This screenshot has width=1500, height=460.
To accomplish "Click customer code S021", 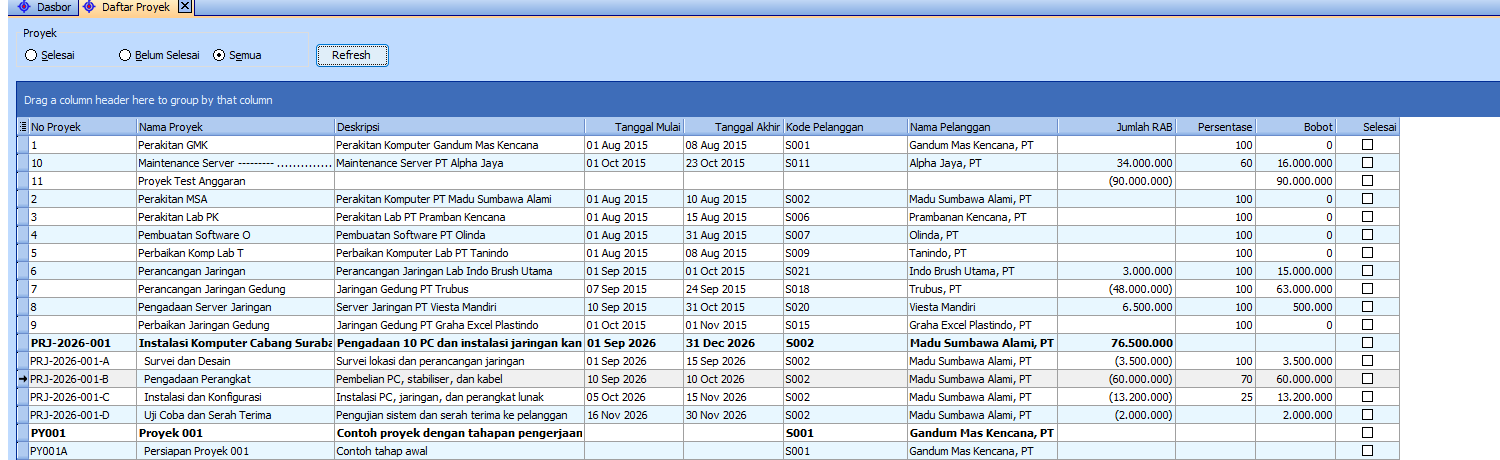I will click(x=845, y=271).
